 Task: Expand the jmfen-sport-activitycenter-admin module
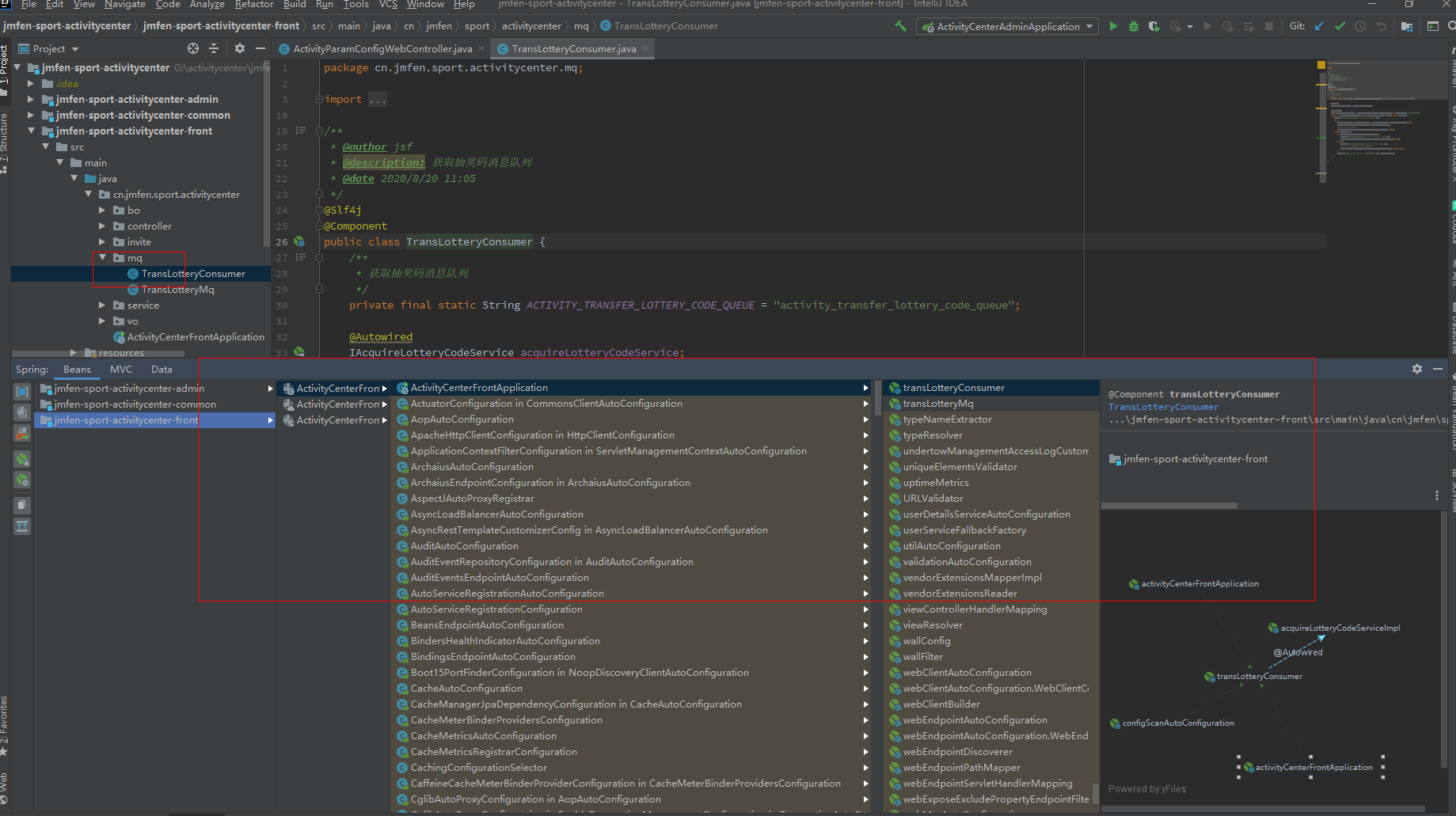tap(31, 100)
